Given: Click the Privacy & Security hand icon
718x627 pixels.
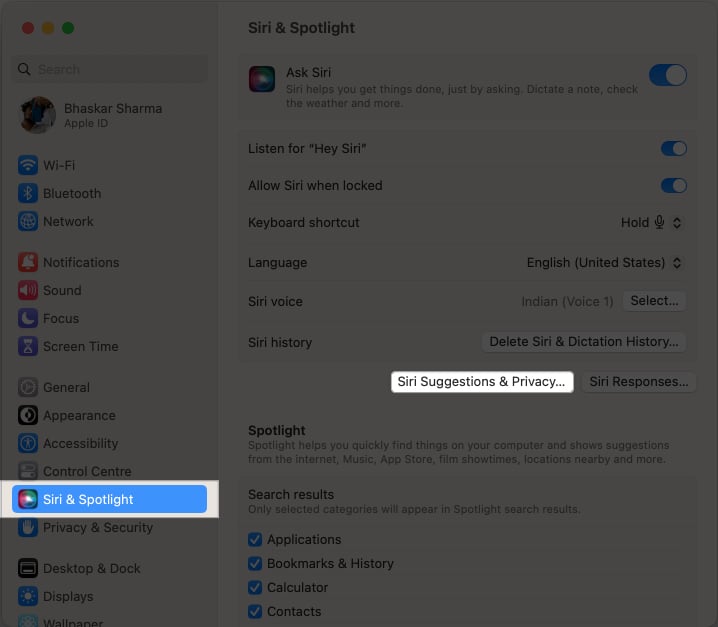Looking at the screenshot, I should click(28, 527).
